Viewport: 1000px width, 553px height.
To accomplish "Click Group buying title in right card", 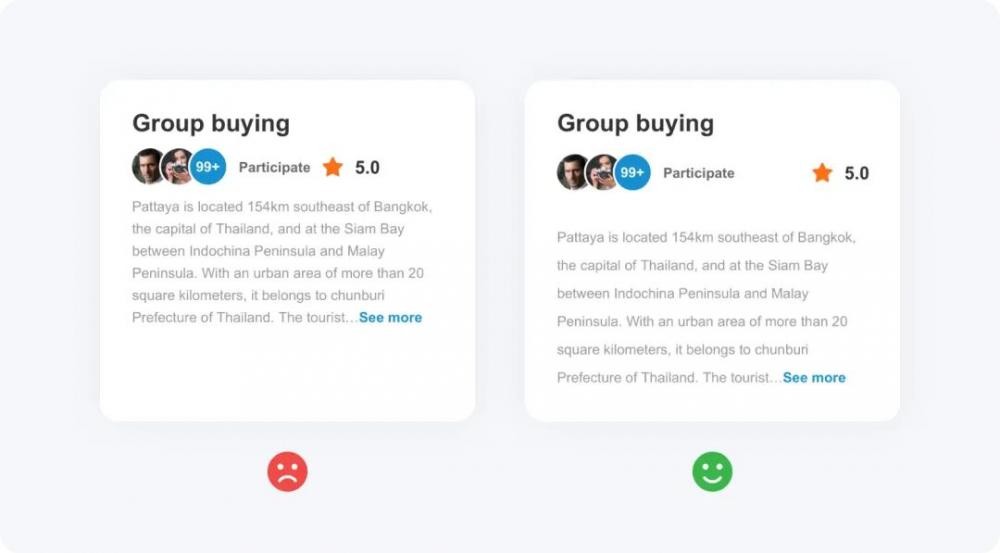I will (x=635, y=124).
